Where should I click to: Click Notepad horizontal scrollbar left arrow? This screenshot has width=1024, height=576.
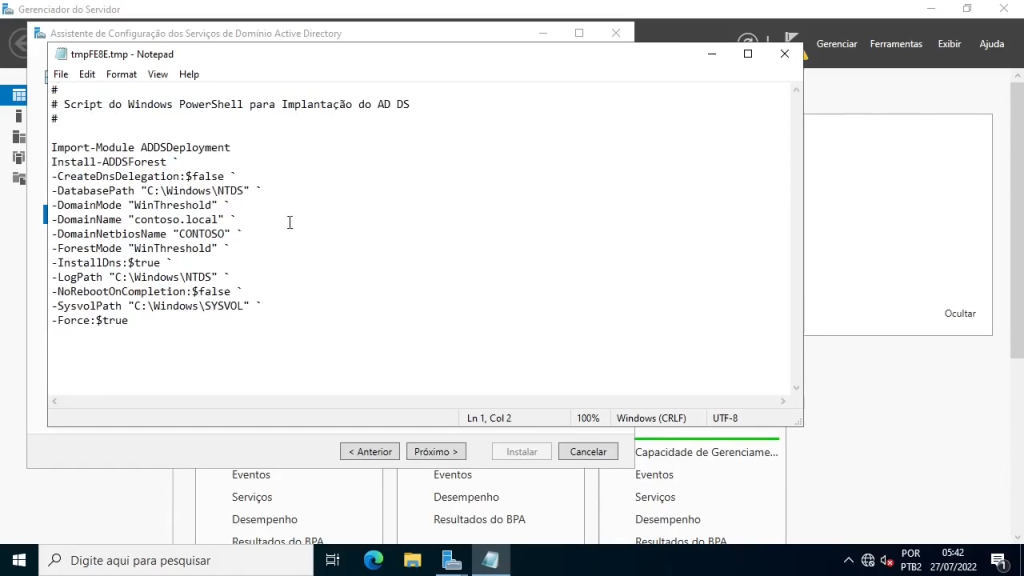54,401
